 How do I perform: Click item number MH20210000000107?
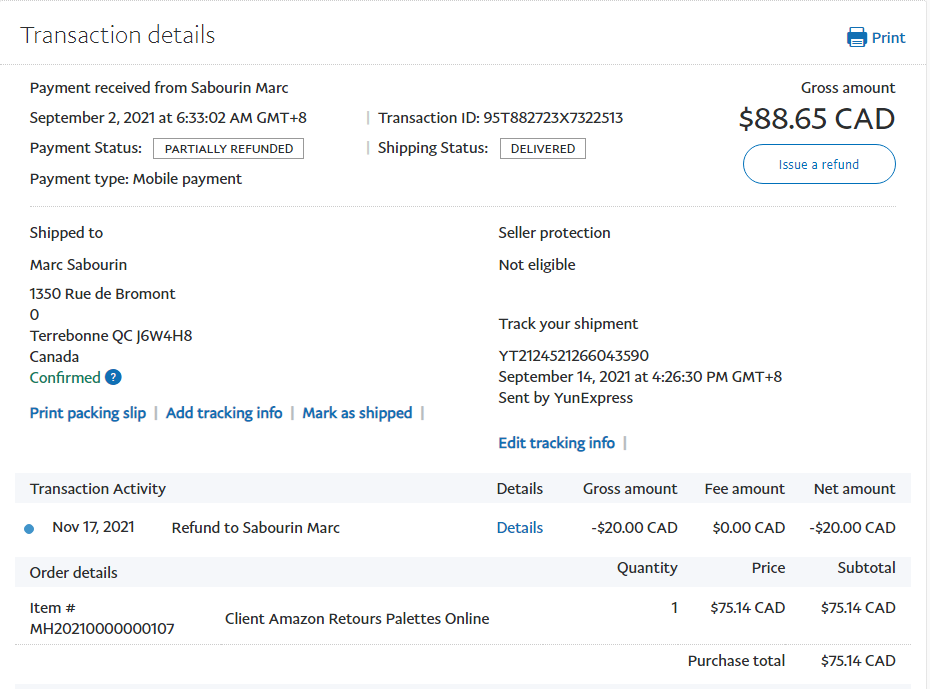click(x=102, y=629)
